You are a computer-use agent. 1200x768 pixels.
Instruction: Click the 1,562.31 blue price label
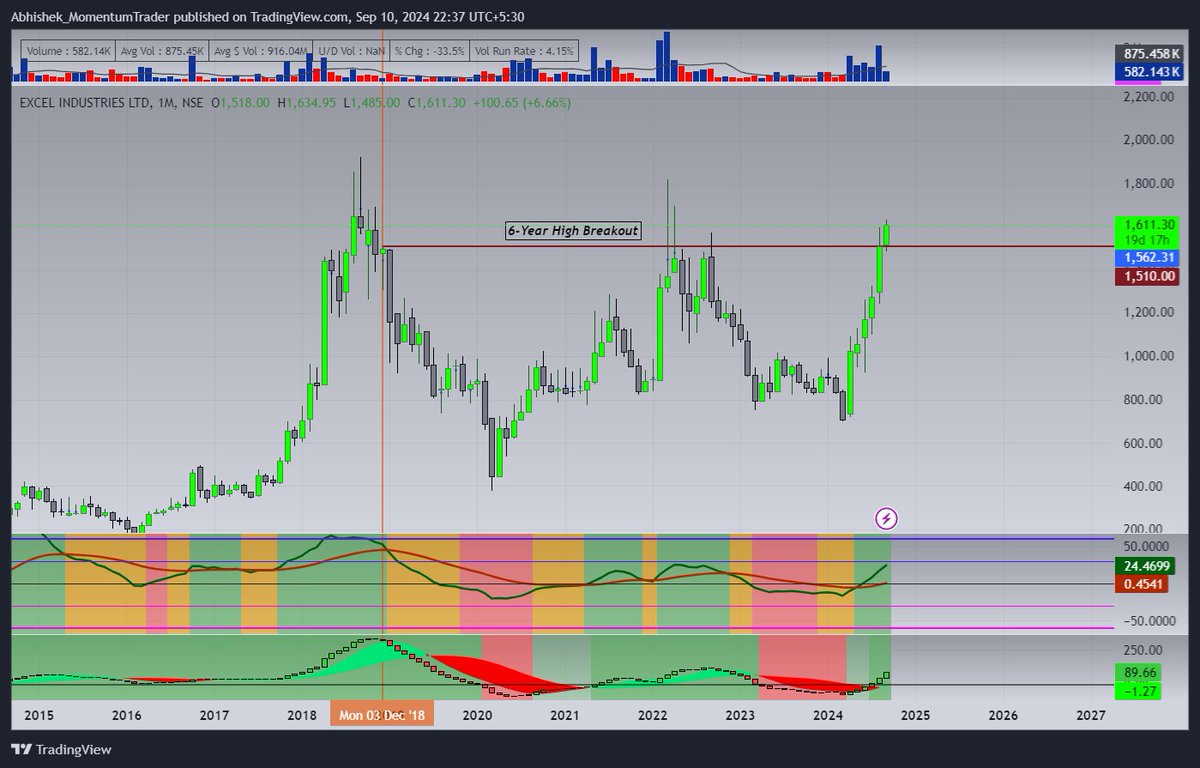point(1147,258)
